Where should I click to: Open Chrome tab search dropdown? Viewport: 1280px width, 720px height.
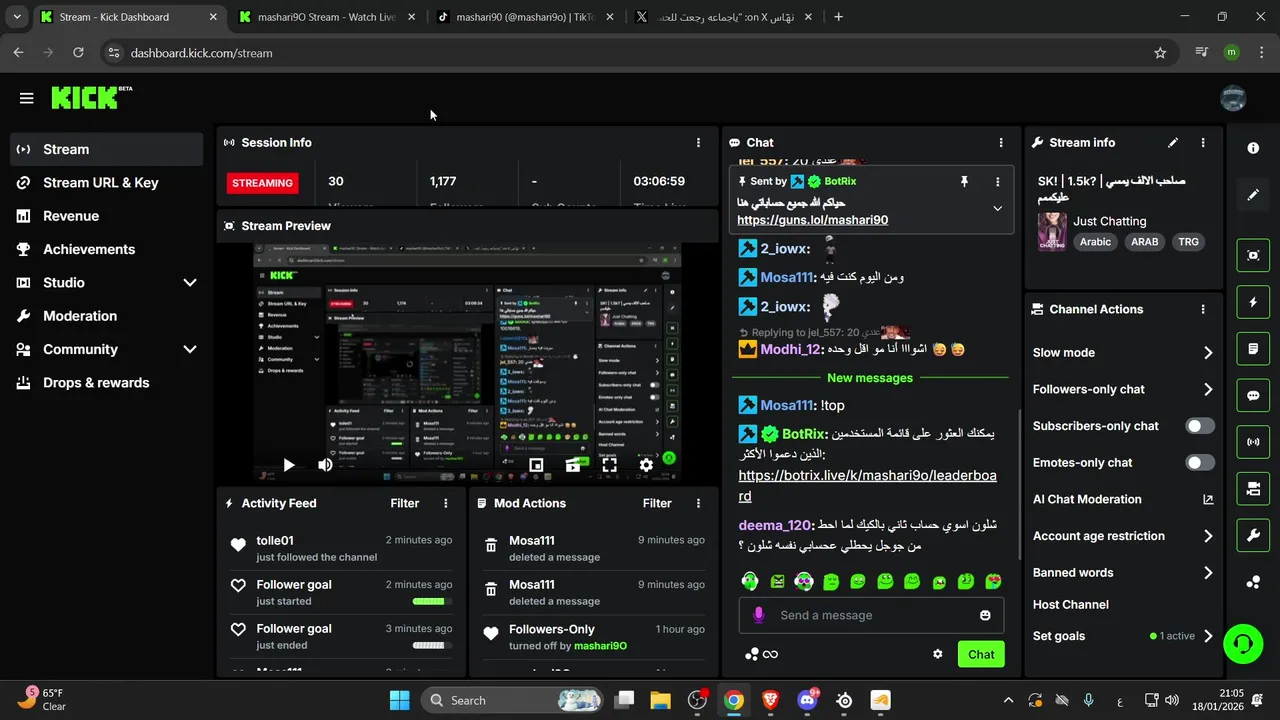[16, 17]
